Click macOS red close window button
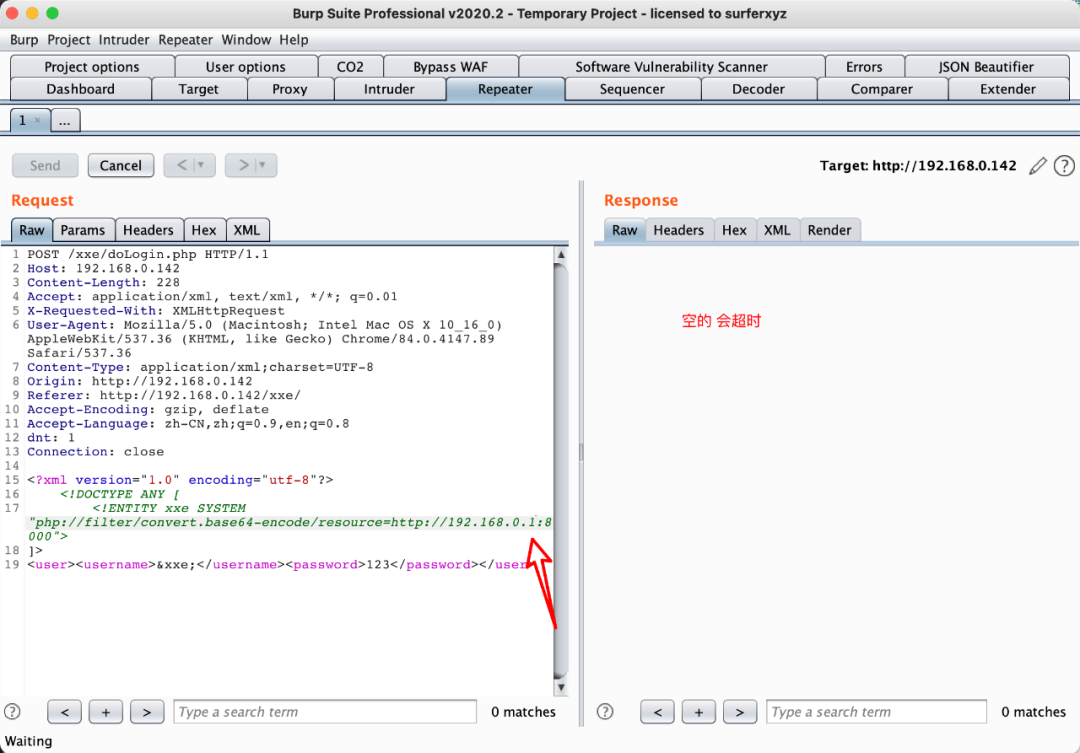Viewport: 1080px width, 753px height. [12, 13]
